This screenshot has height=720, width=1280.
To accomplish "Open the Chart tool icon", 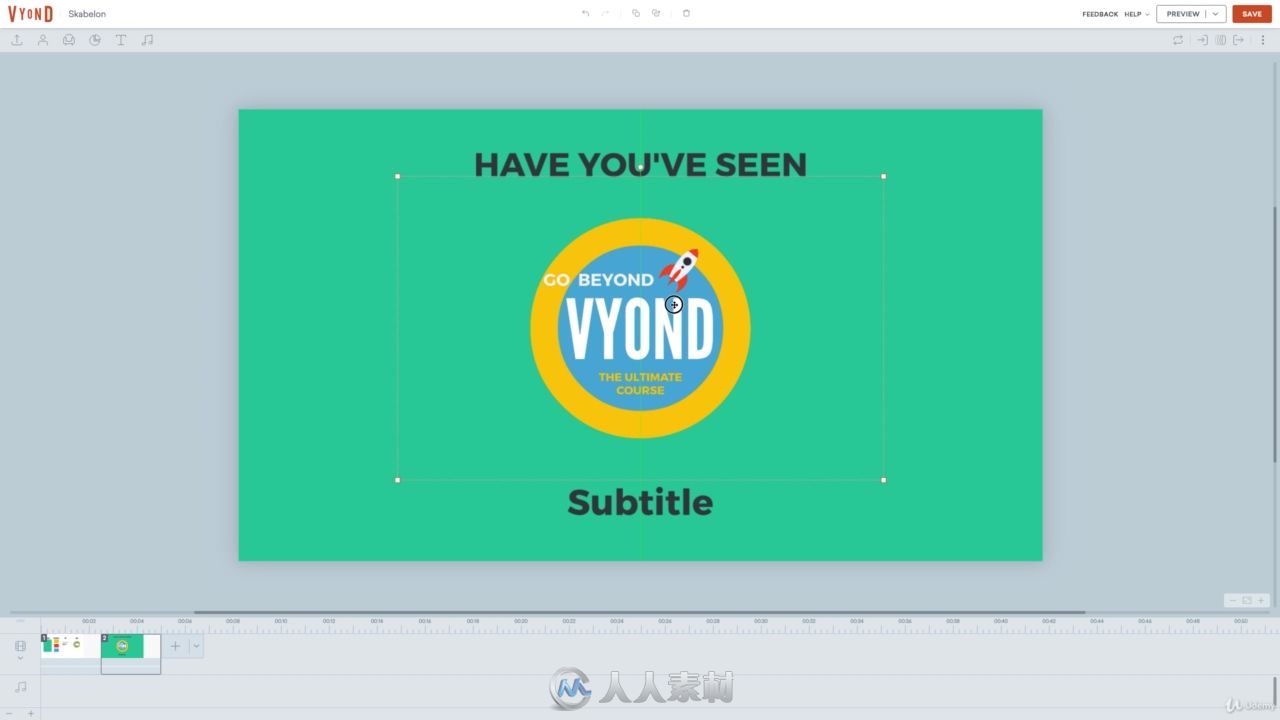I will 95,40.
